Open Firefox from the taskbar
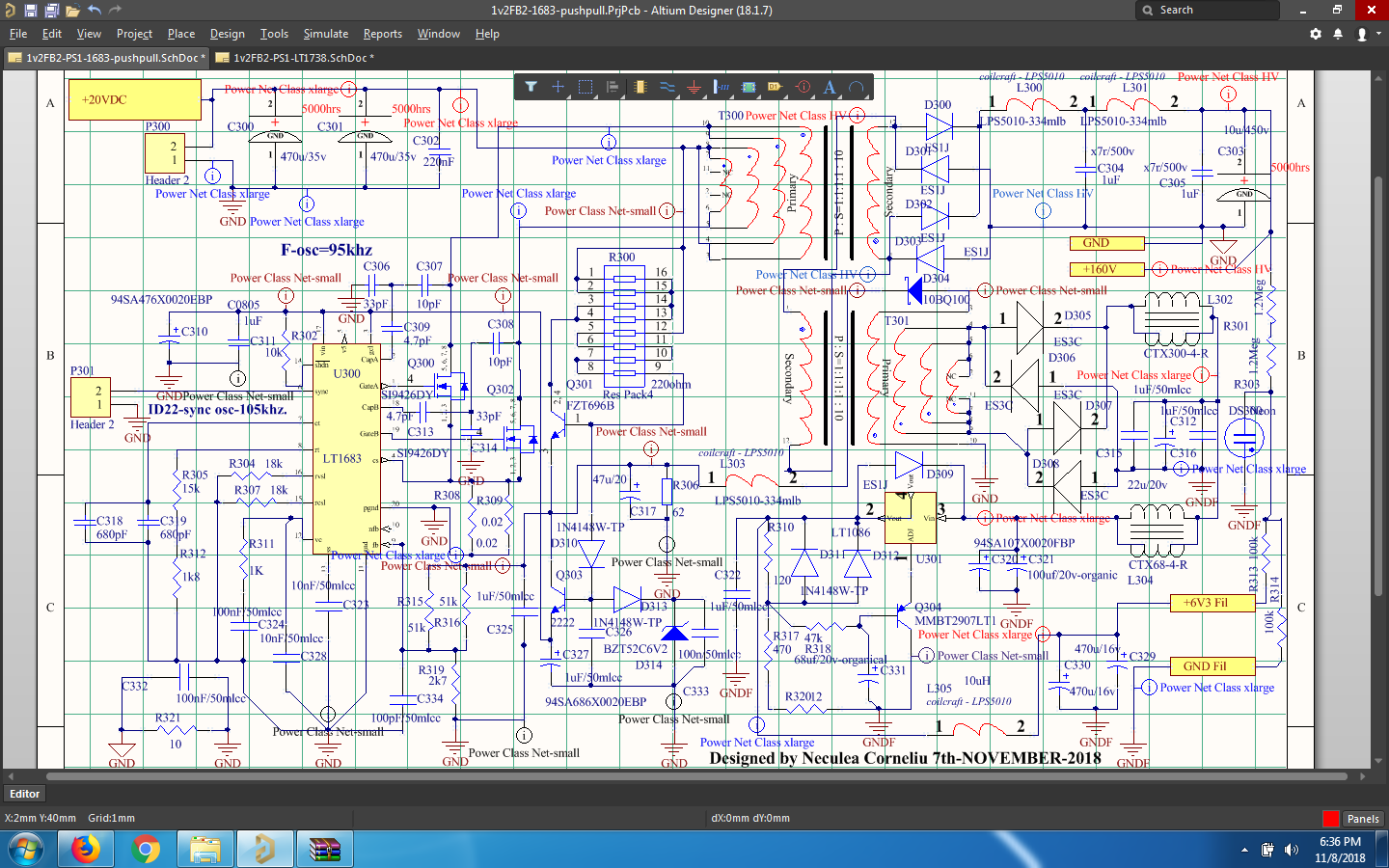 (x=86, y=850)
